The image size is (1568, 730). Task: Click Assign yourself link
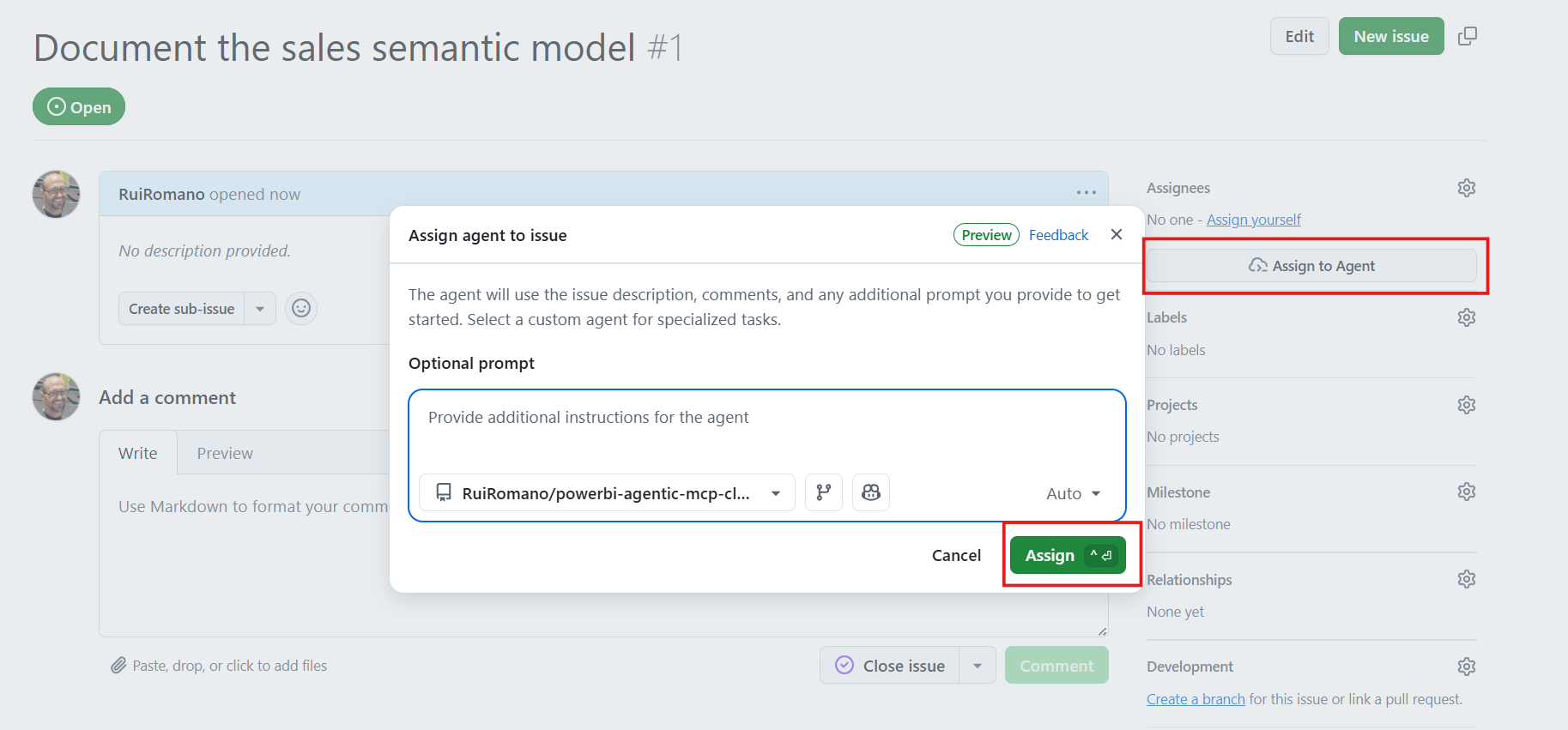[x=1254, y=220]
